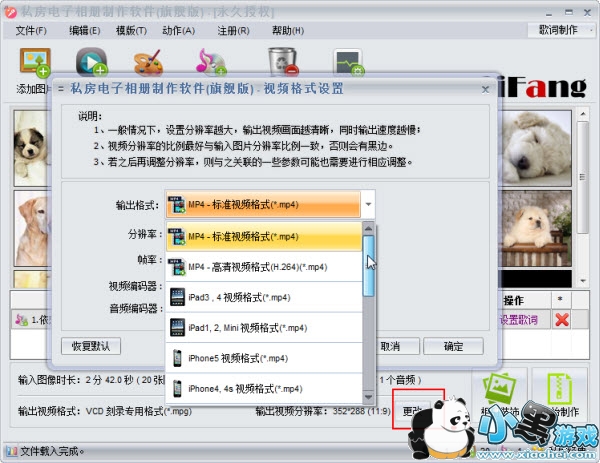The height and width of the screenshot is (463, 600).
Task: Select MP4 - 标准视频格式(*.mp4) list option
Action: [x=264, y=236]
